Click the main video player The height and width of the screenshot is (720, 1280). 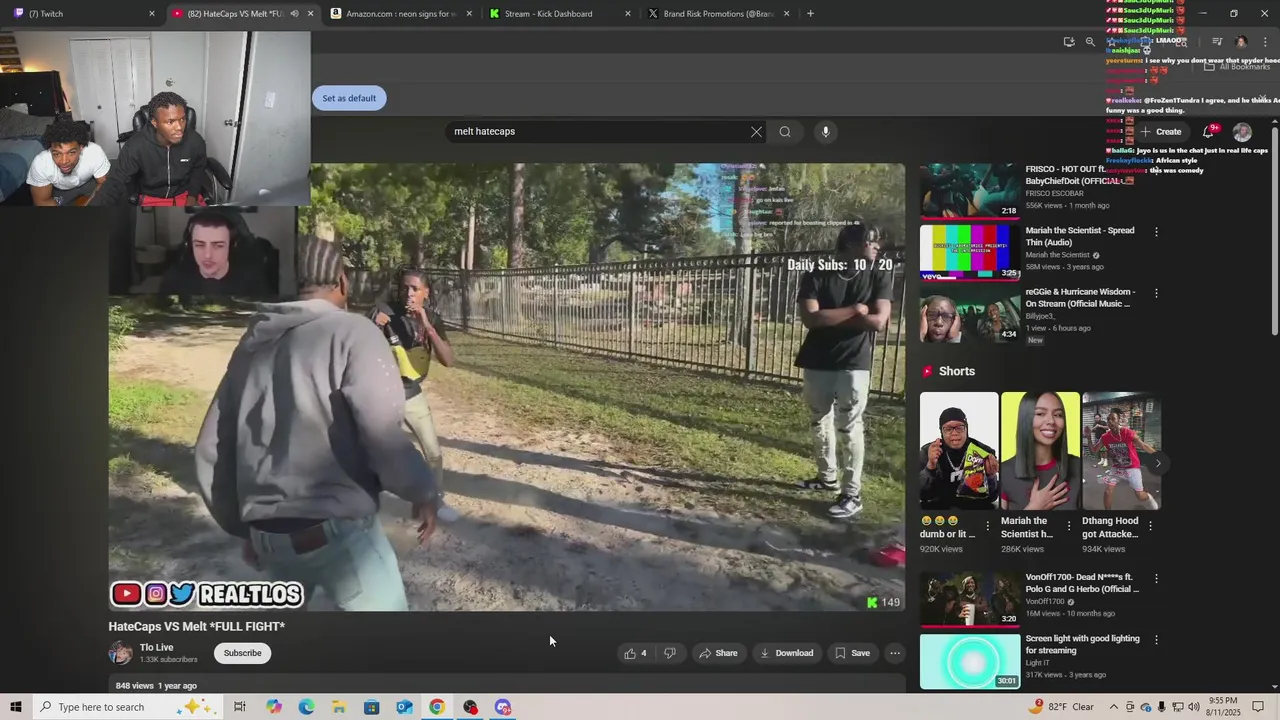(x=507, y=387)
